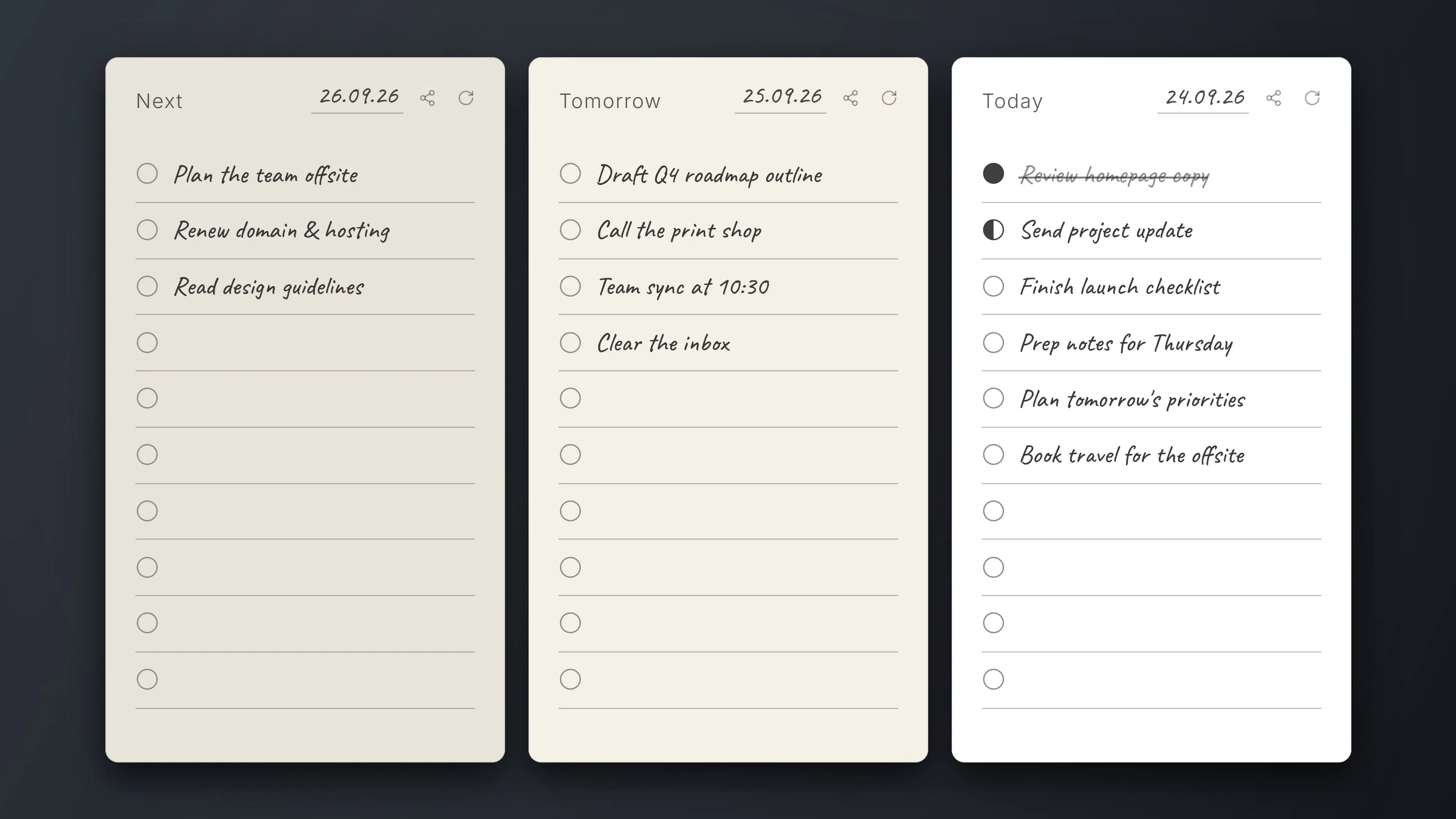Click the Today card title
Image resolution: width=1456 pixels, height=819 pixels.
click(1012, 101)
